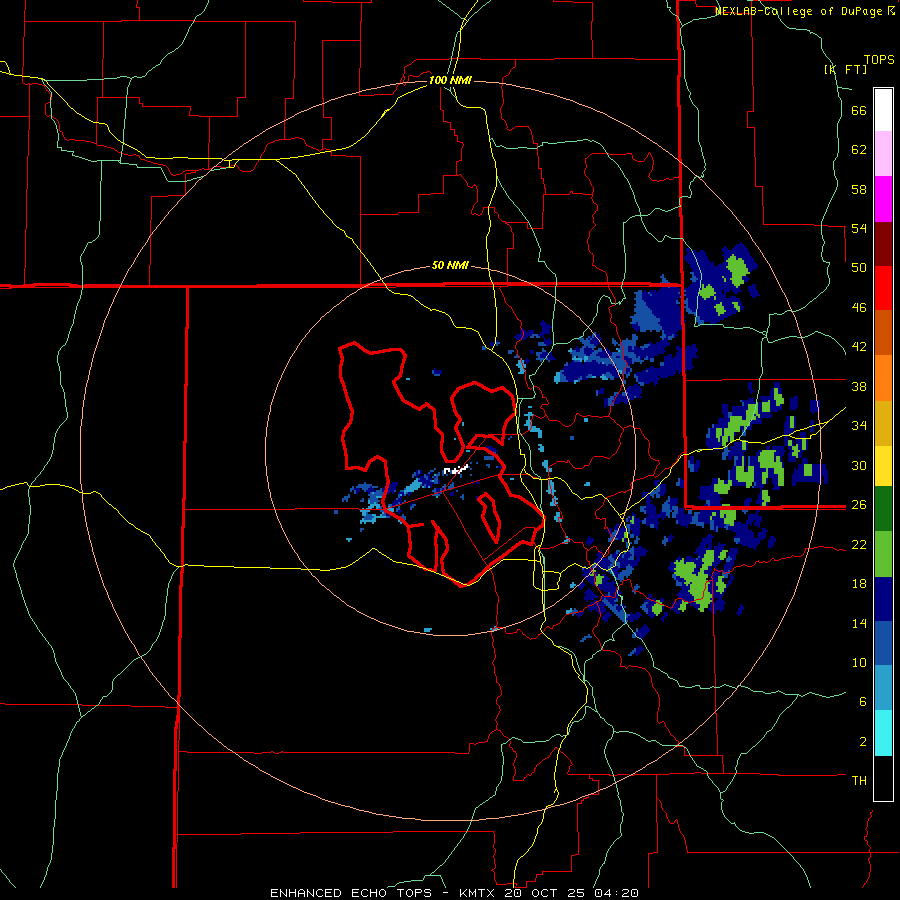Click the "[K FT]" units label
The image size is (900, 900).
click(x=845, y=69)
